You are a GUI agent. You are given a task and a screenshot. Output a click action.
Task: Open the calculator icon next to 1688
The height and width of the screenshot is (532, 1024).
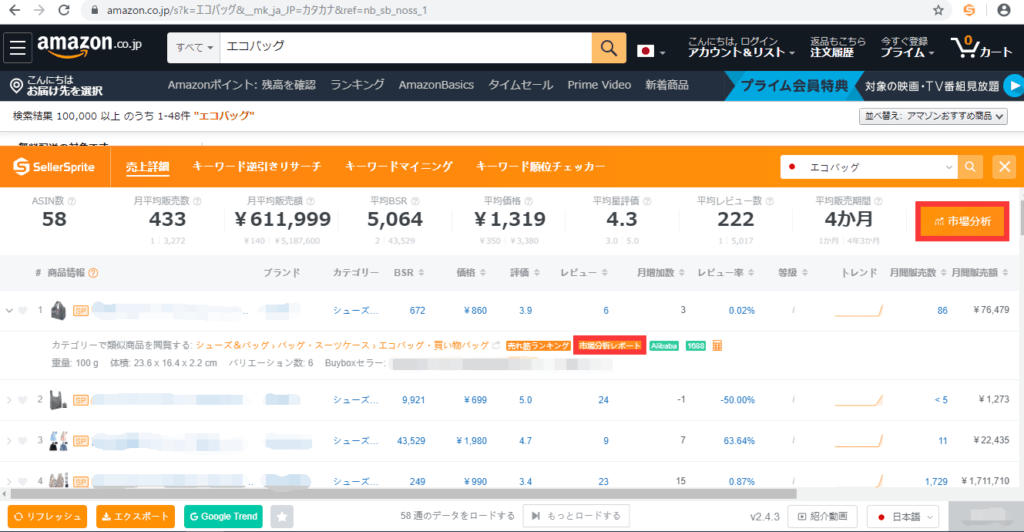(x=717, y=345)
